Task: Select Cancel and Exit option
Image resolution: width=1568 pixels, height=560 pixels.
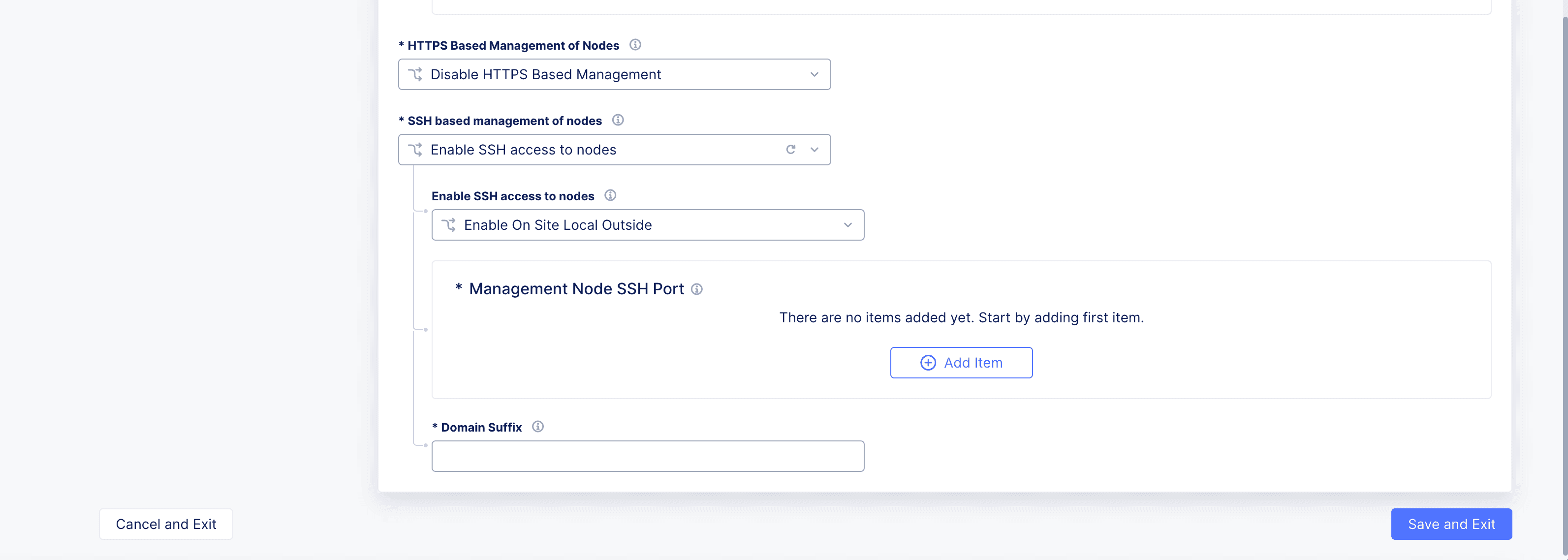Action: 165,523
